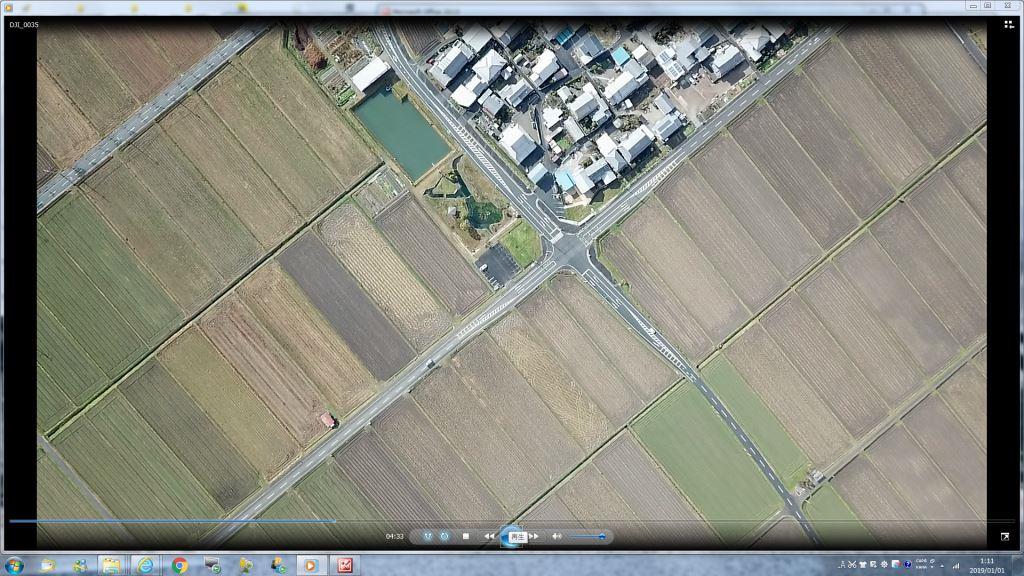This screenshot has width=1024, height=576.
Task: Click the blue help question mark tray icon
Action: pyautogui.click(x=907, y=565)
